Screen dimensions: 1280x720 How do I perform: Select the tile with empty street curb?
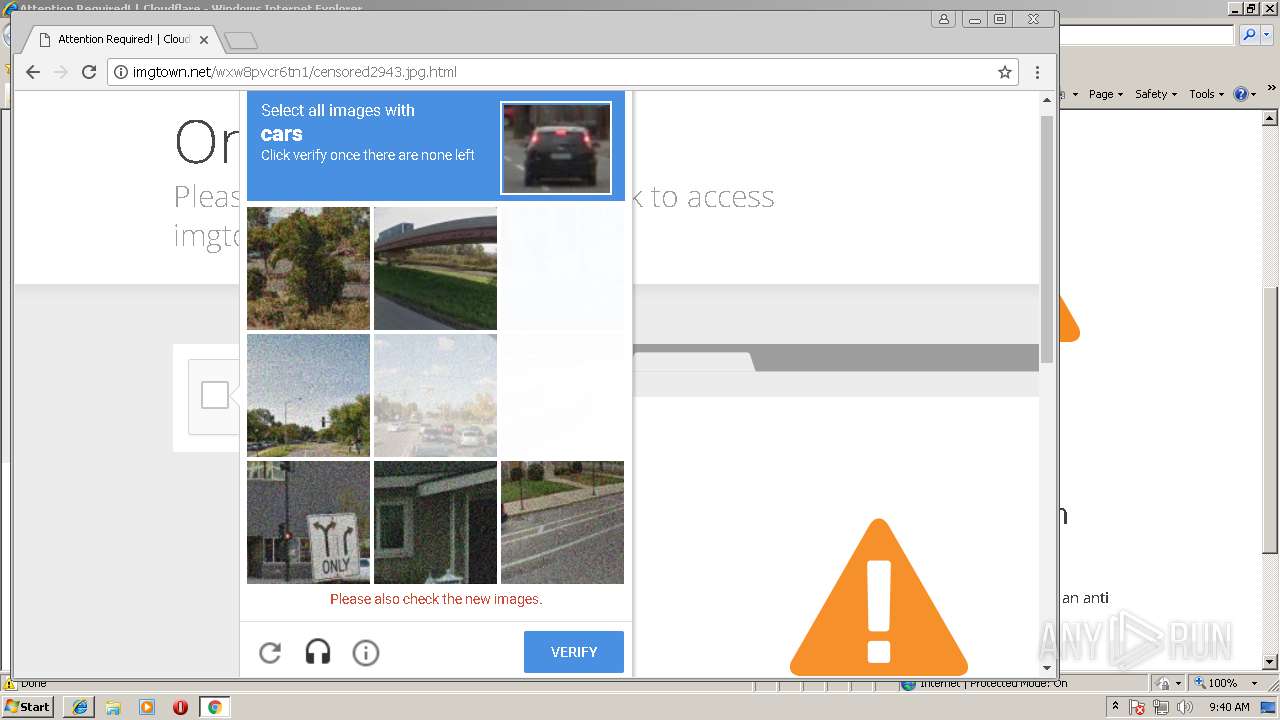562,522
